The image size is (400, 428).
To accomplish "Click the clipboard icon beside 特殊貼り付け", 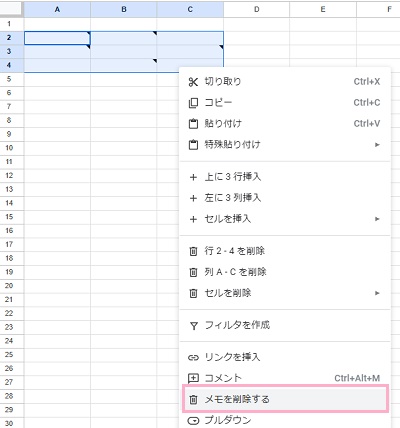I will click(193, 145).
